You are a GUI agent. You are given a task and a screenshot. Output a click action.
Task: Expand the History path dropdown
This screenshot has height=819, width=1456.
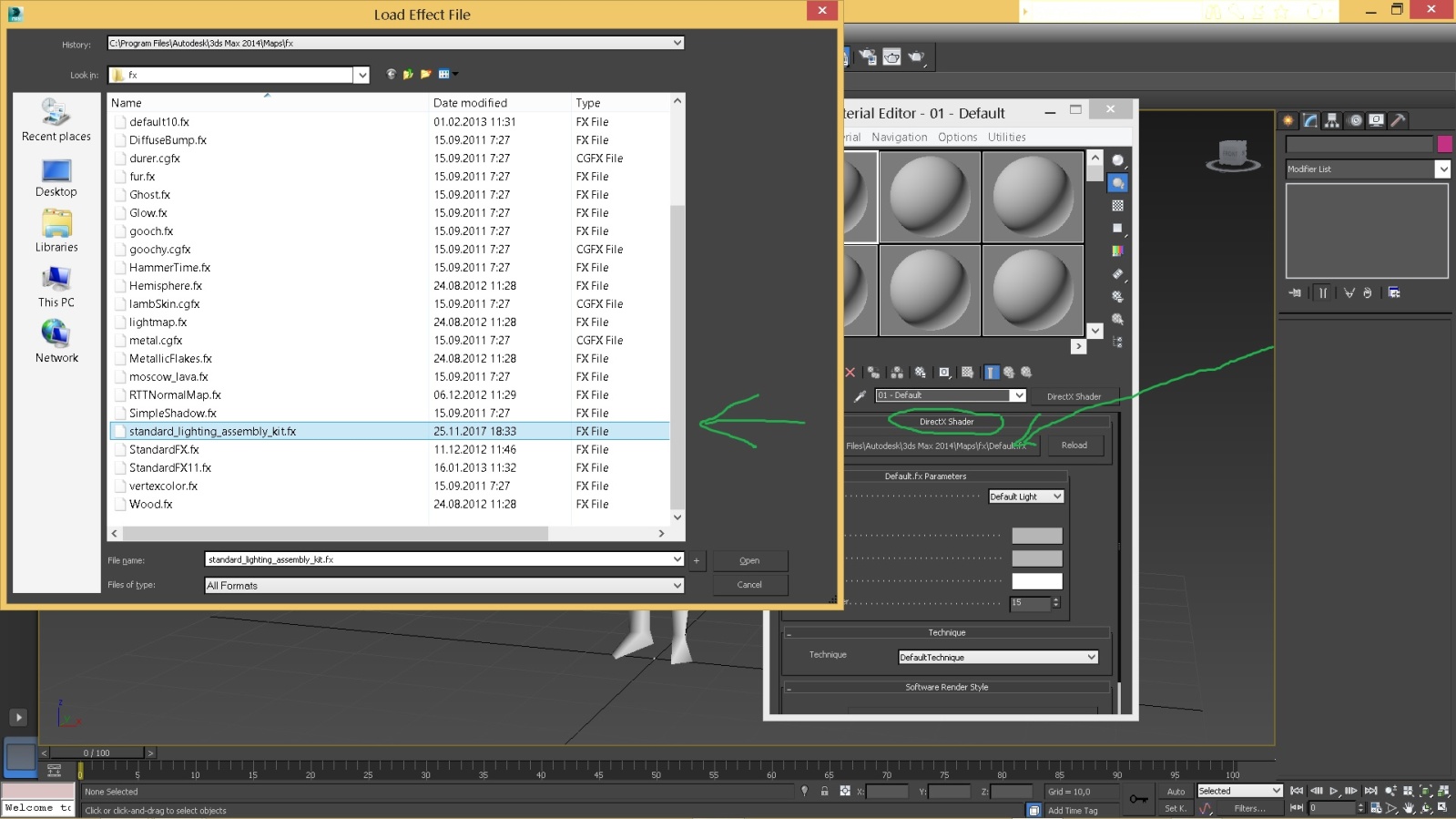(x=677, y=43)
